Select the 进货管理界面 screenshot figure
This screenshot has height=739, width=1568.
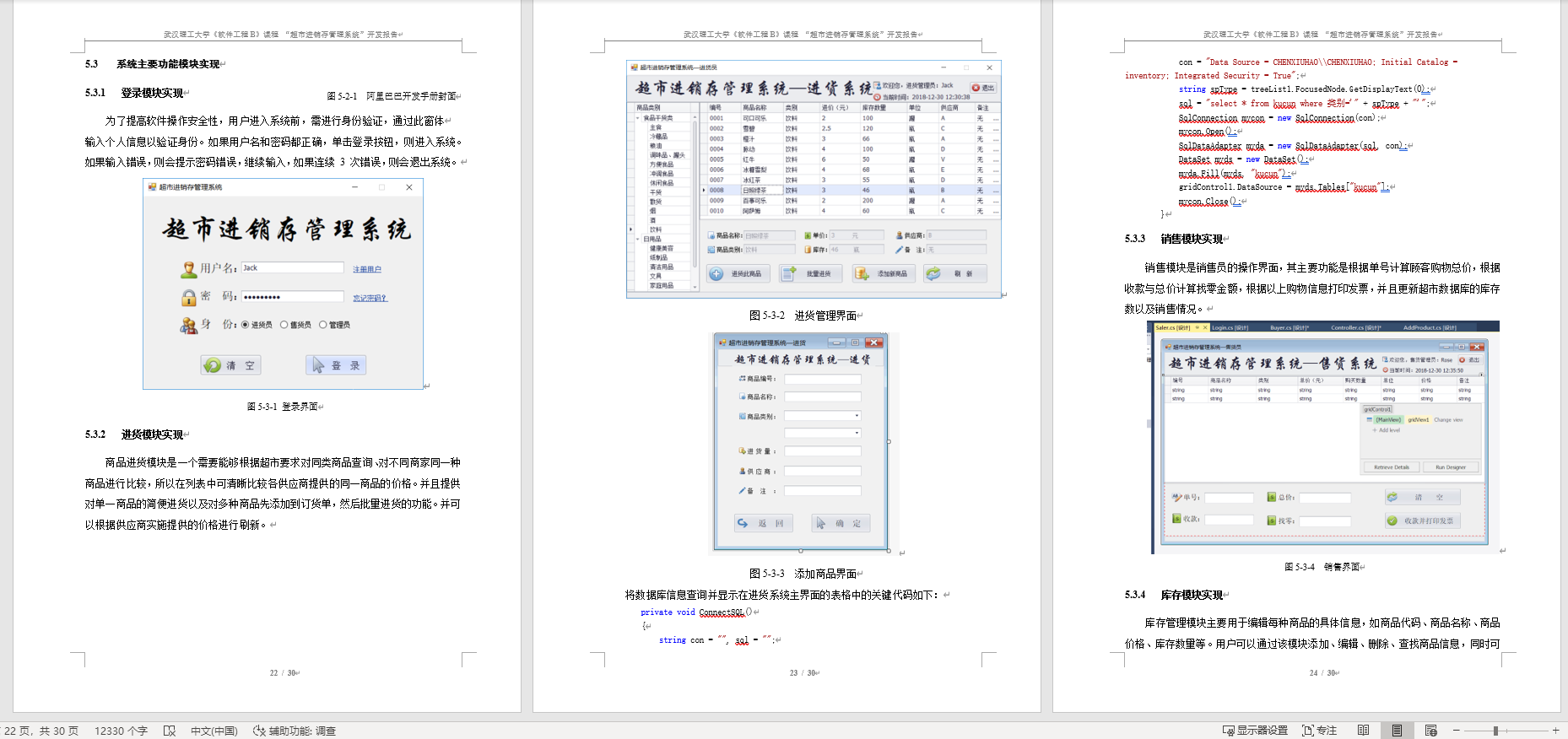coord(814,179)
